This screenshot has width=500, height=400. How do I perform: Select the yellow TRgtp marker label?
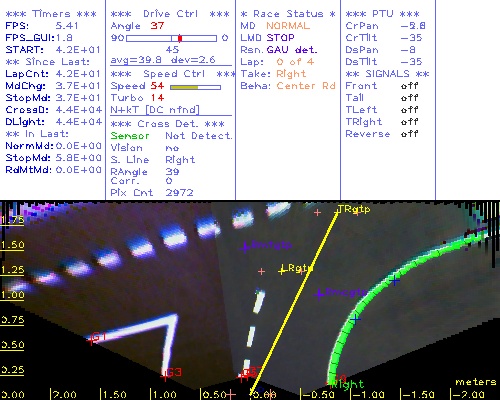[354, 209]
